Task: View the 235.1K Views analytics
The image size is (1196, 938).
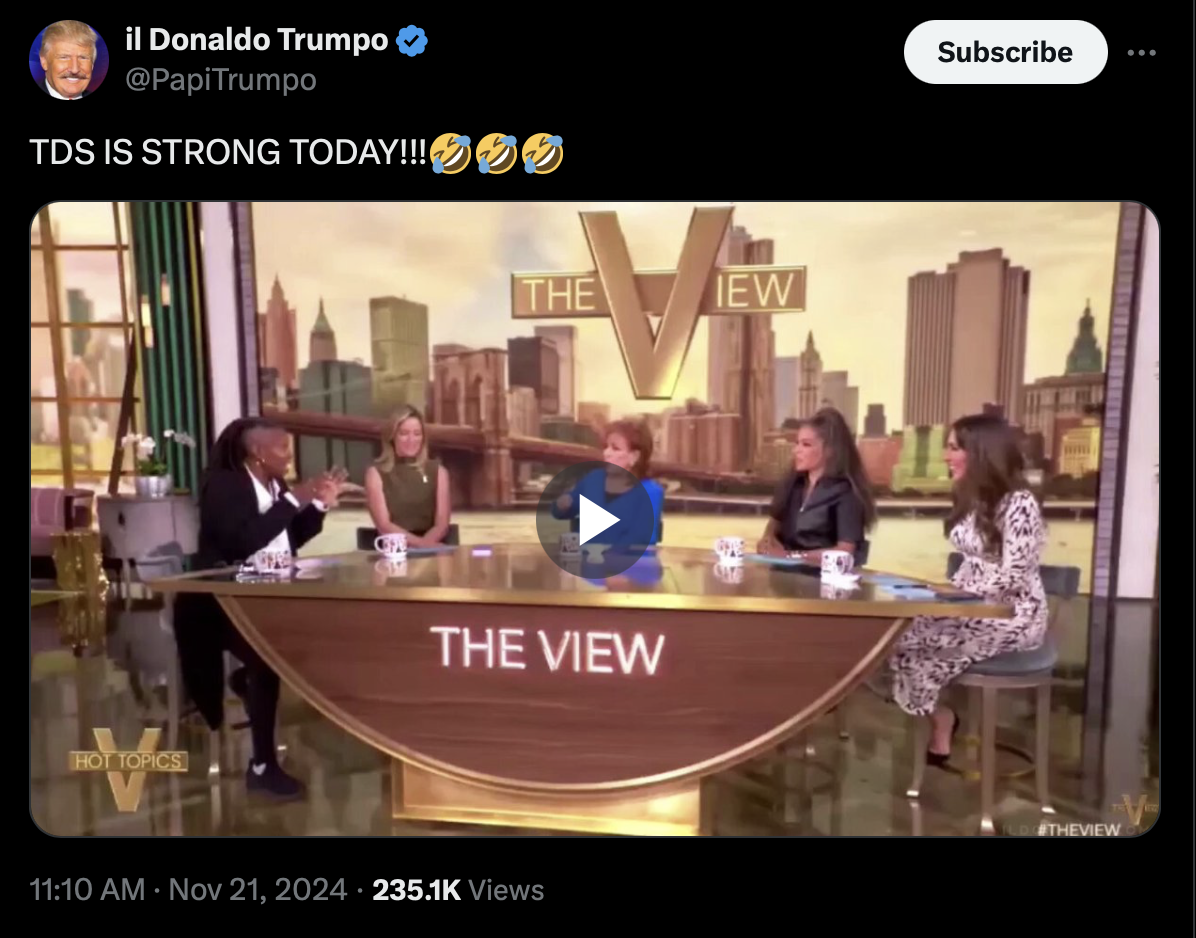Action: [x=458, y=889]
